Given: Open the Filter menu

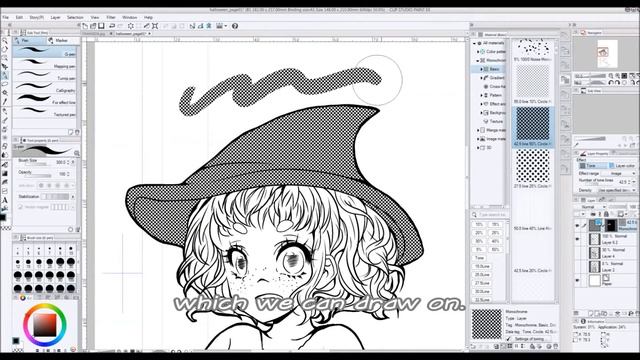Looking at the screenshot, I should 111,18.
